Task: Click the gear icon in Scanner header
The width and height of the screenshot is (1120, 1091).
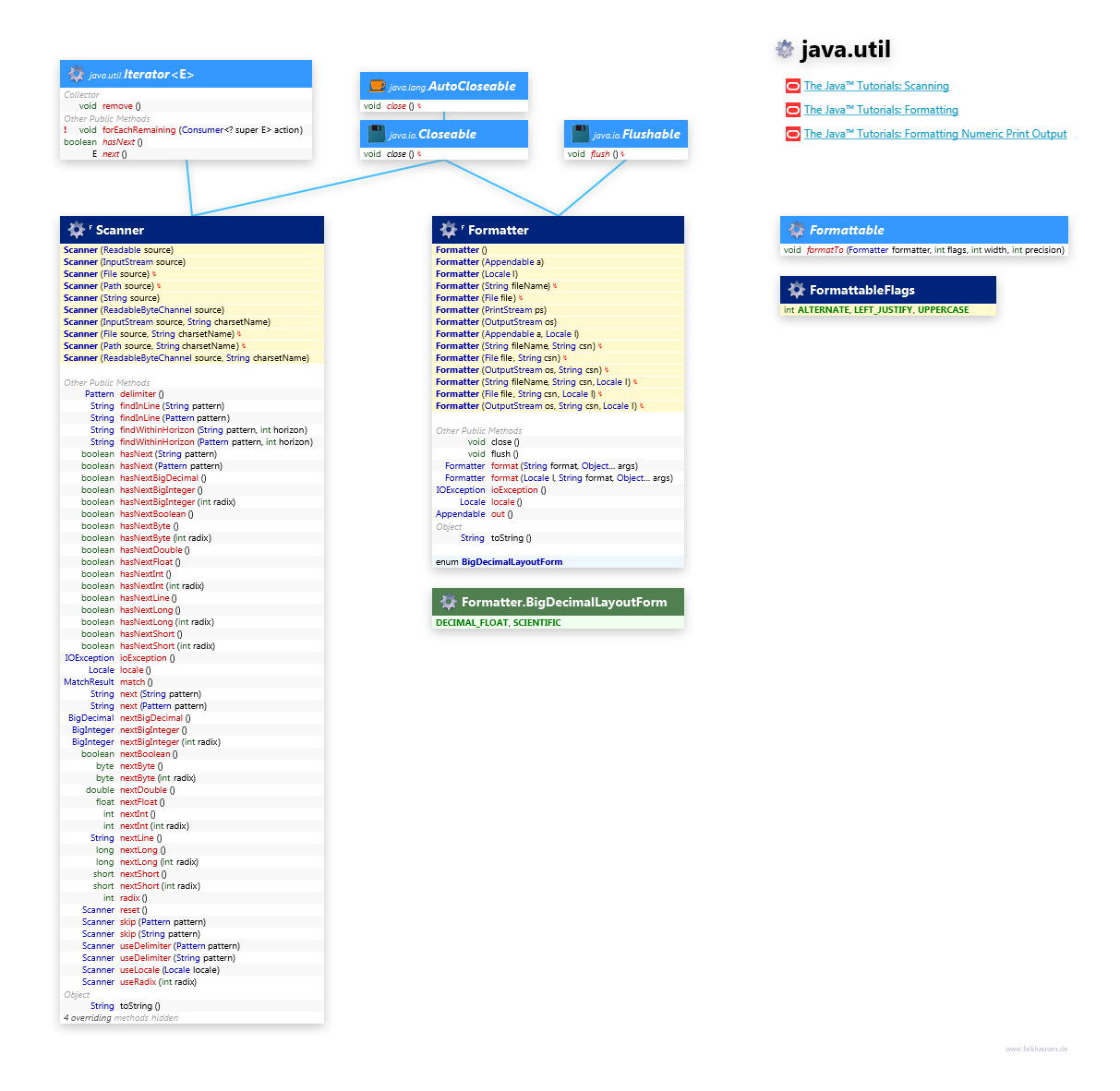Action: (x=77, y=230)
